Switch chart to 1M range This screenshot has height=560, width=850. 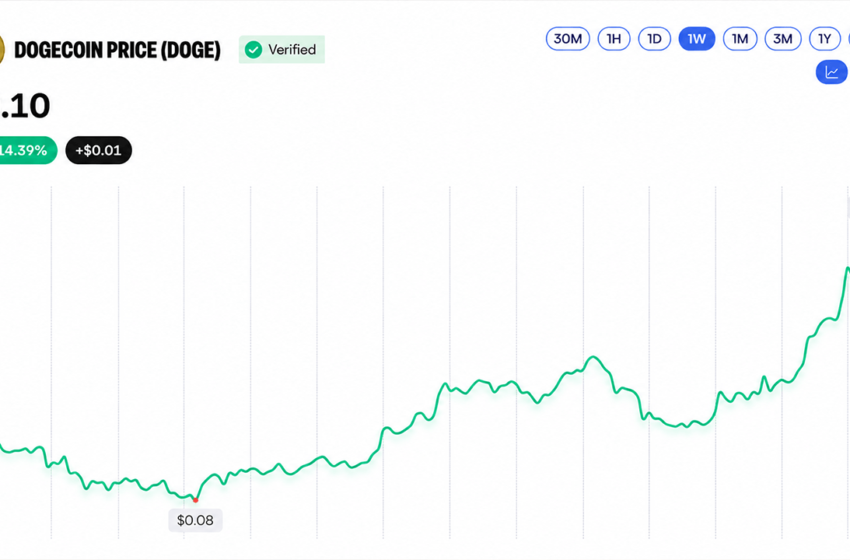(740, 39)
